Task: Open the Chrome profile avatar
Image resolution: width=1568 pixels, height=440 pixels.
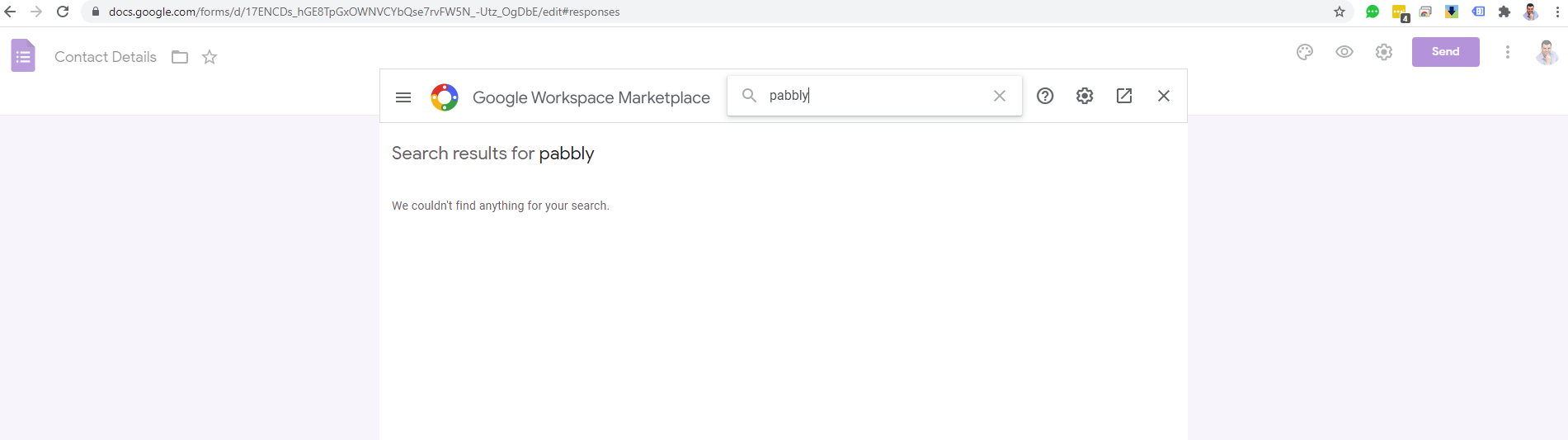Action: click(1531, 12)
